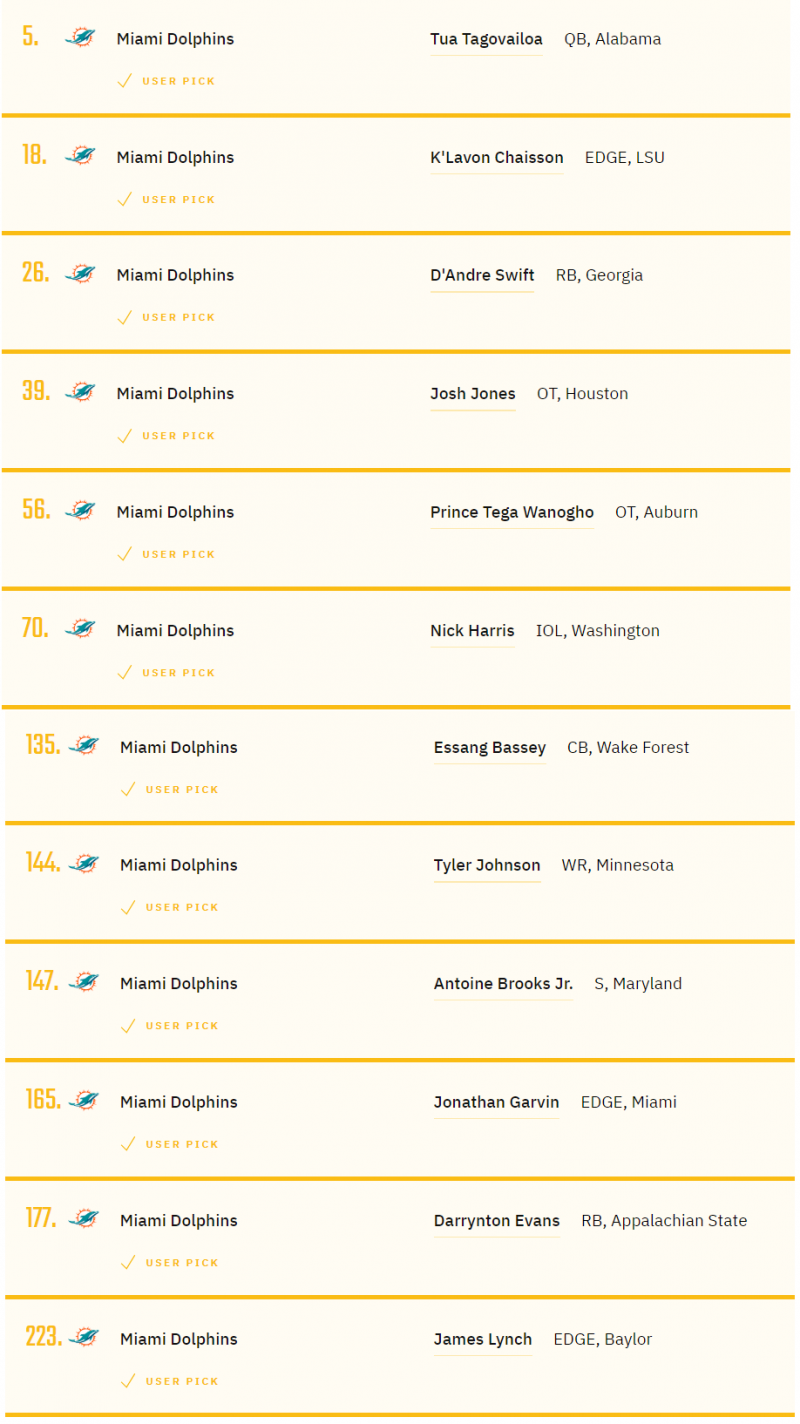Click Miami Dolphins team name on pick 147
The image size is (800, 1424).
(179, 983)
